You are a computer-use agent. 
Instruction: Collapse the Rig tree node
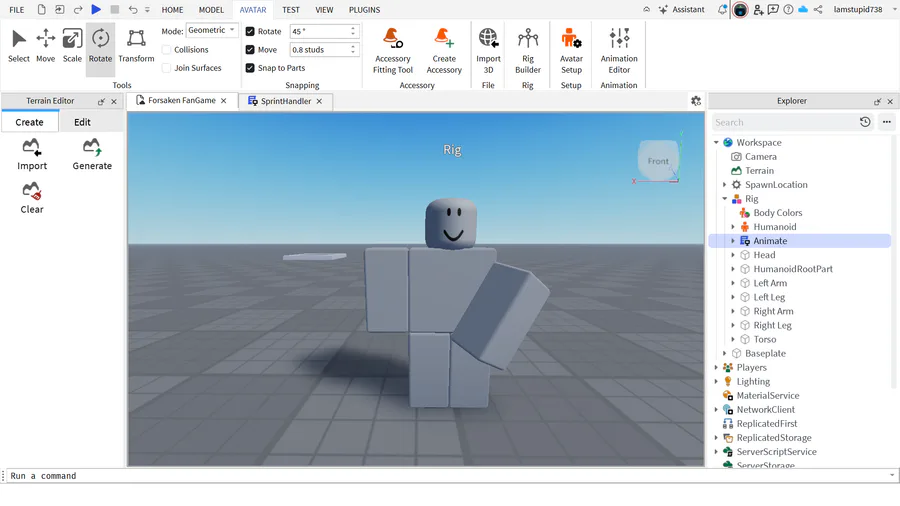(x=725, y=198)
